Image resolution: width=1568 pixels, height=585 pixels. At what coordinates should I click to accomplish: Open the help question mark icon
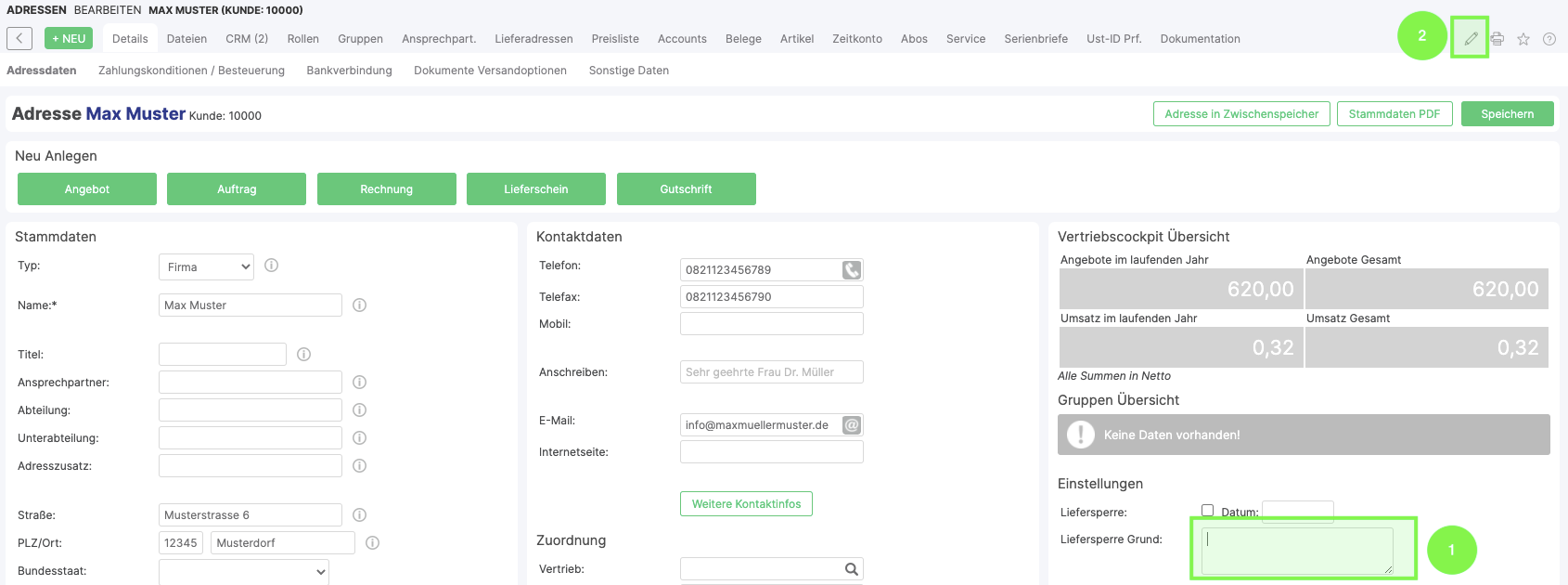[1549, 39]
